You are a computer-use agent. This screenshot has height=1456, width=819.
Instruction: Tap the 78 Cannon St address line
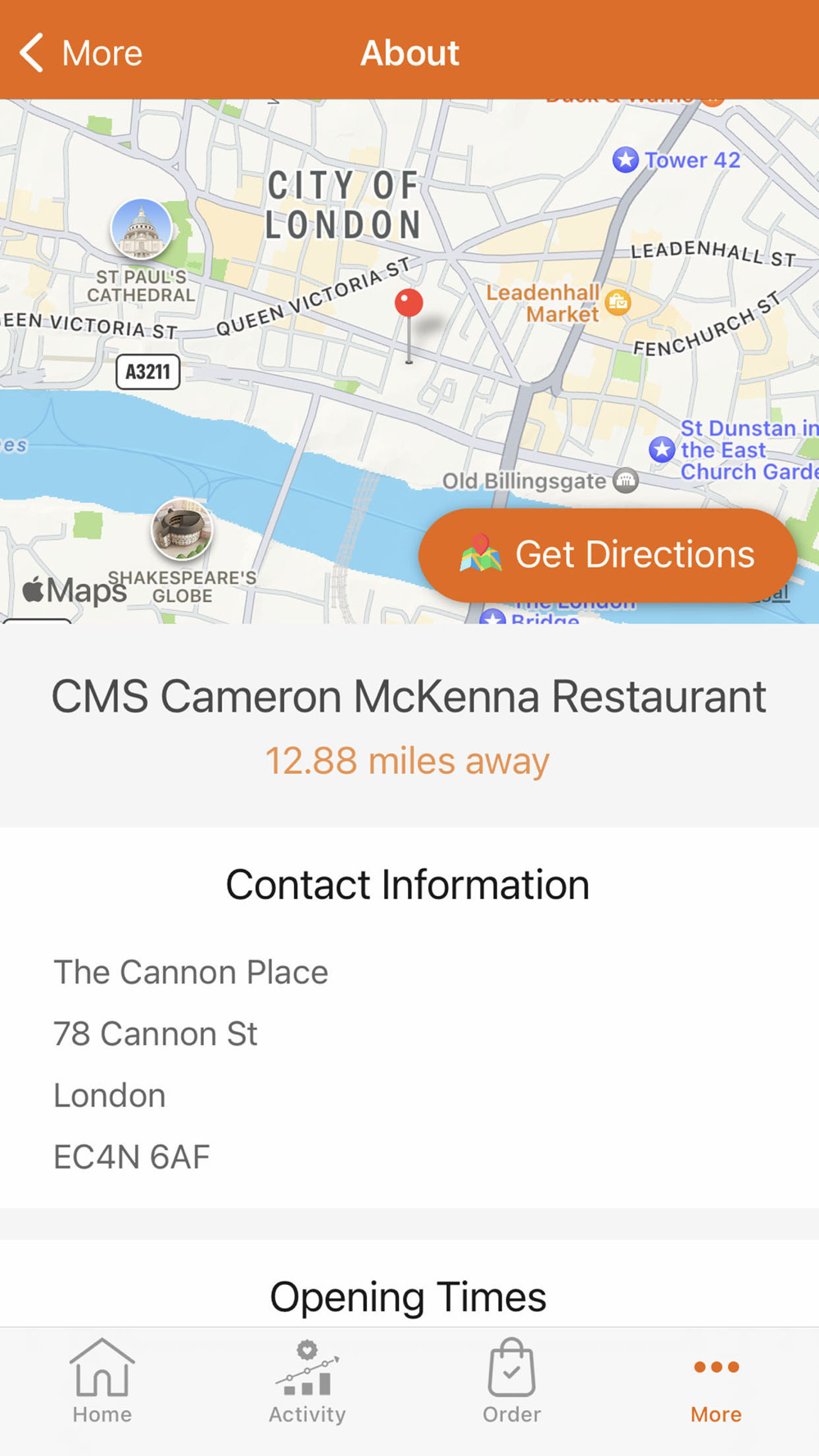(x=156, y=1033)
